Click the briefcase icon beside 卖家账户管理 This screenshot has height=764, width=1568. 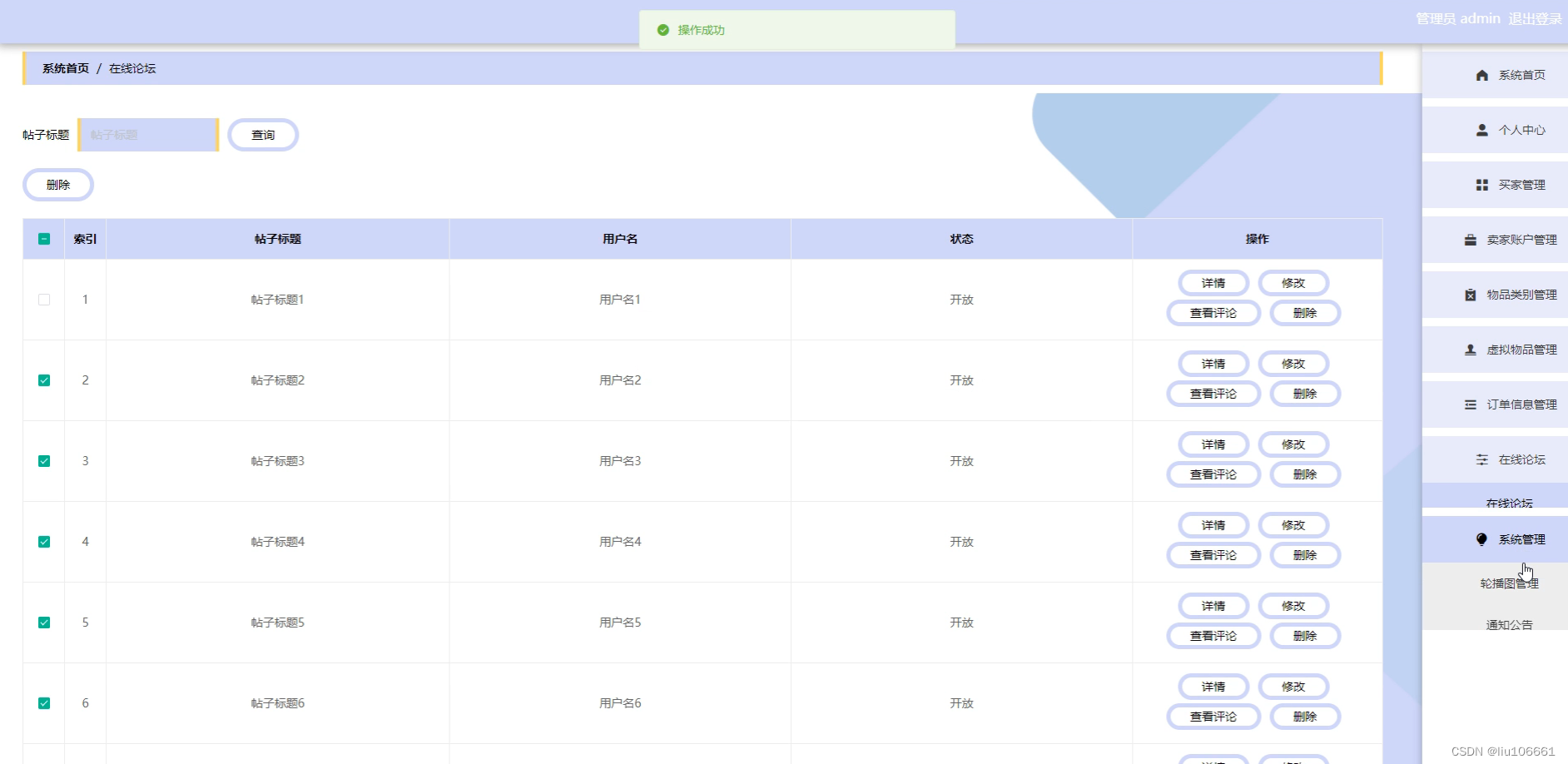coord(1470,240)
